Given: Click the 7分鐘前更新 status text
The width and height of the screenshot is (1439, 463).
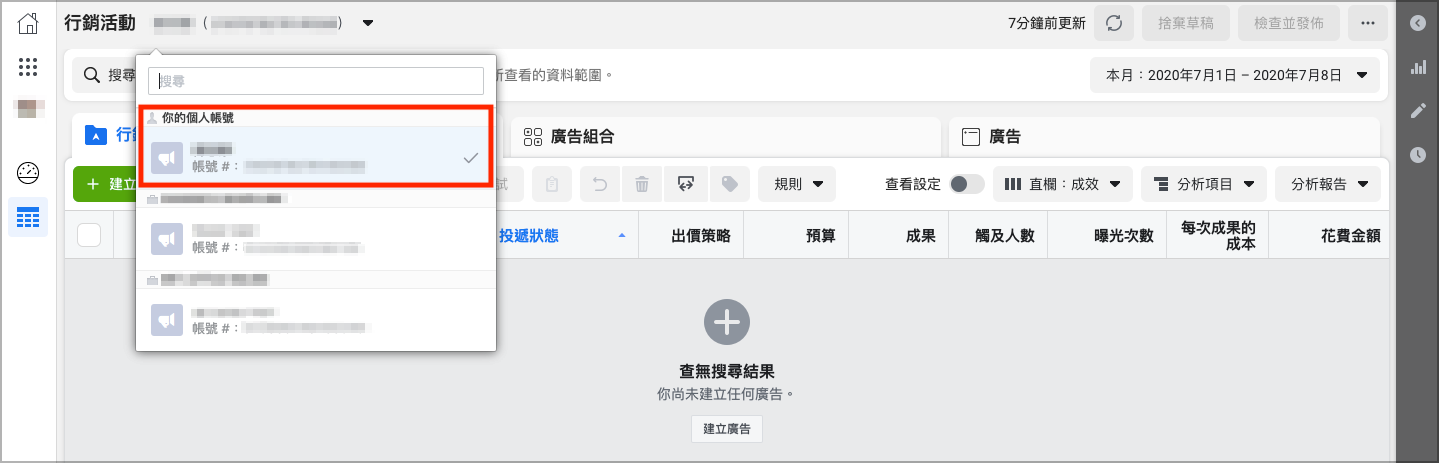Looking at the screenshot, I should pos(1046,23).
